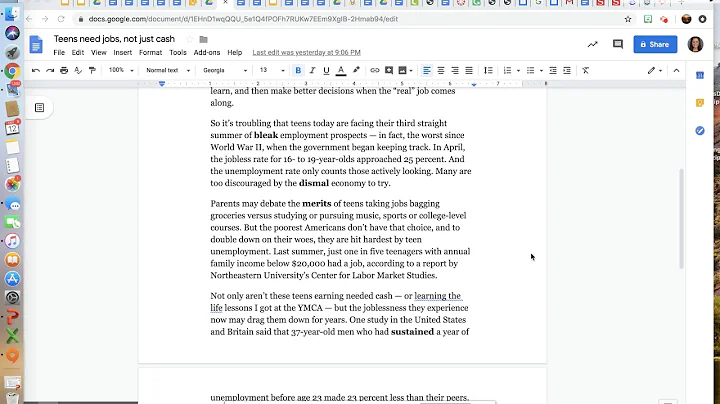
Task: Open the line spacing options
Action: [x=488, y=70]
